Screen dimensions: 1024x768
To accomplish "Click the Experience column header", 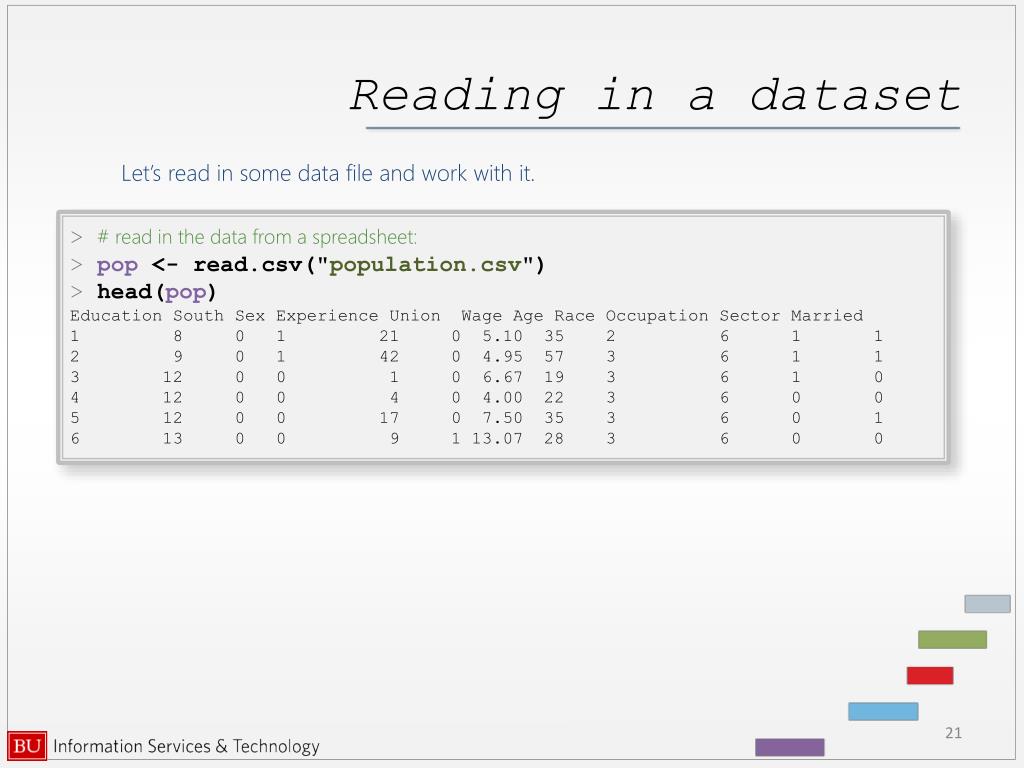I will (x=327, y=316).
